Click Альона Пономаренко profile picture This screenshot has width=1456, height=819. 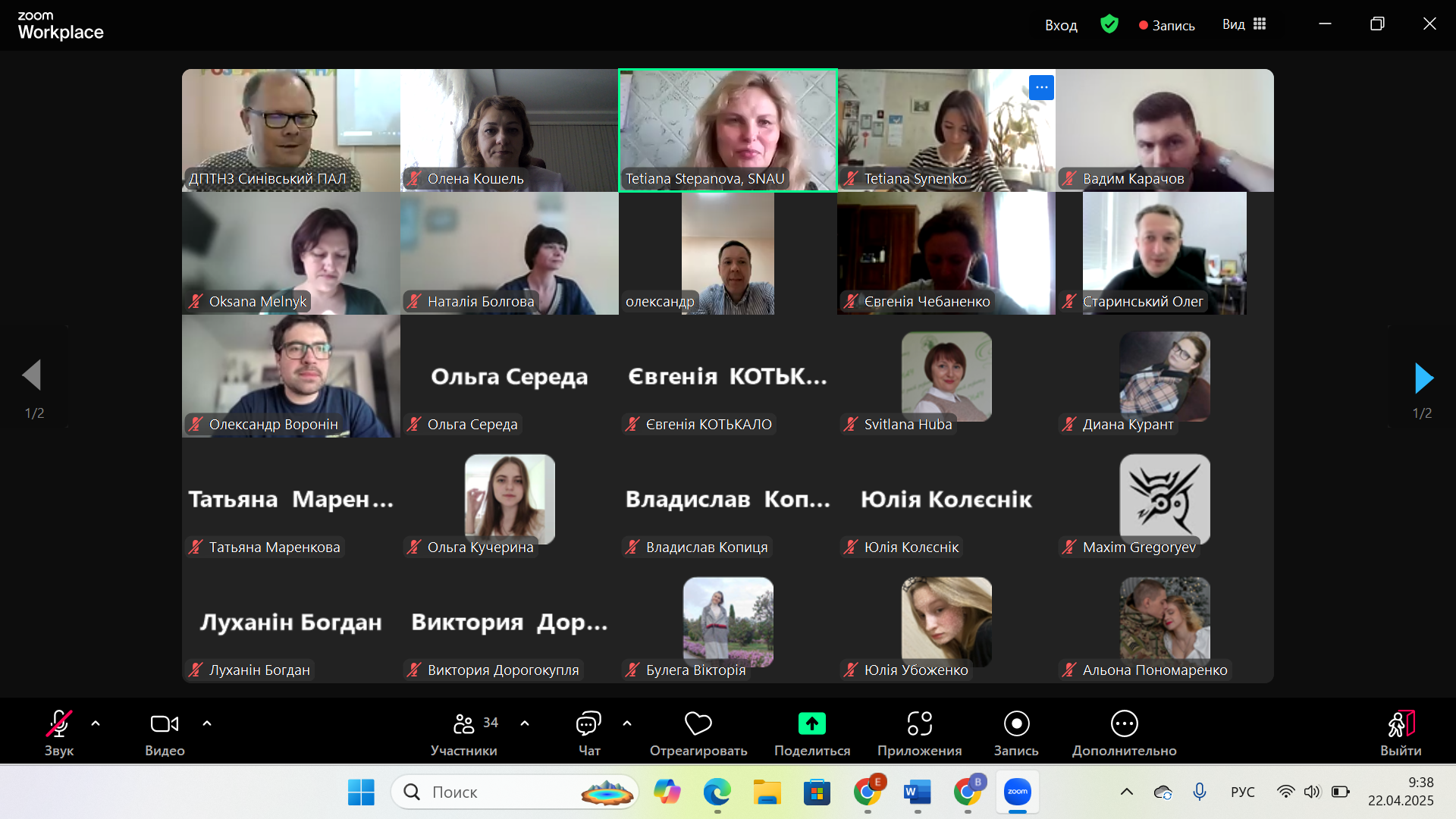1165,622
